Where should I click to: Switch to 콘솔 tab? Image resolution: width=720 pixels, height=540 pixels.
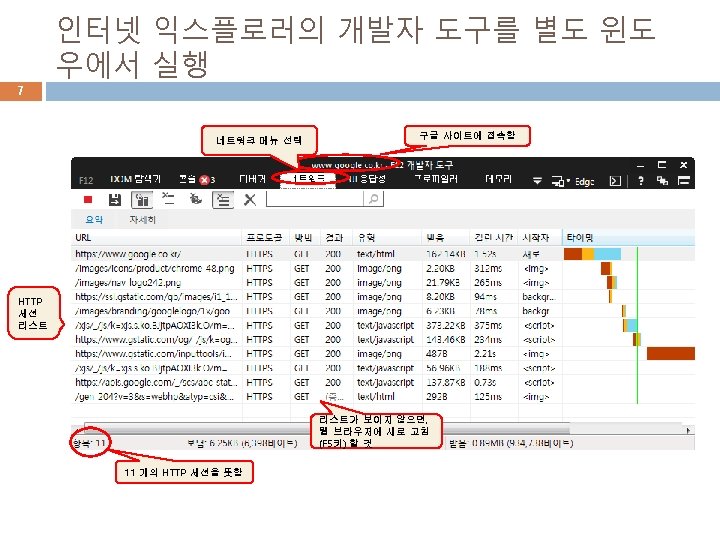tap(187, 179)
